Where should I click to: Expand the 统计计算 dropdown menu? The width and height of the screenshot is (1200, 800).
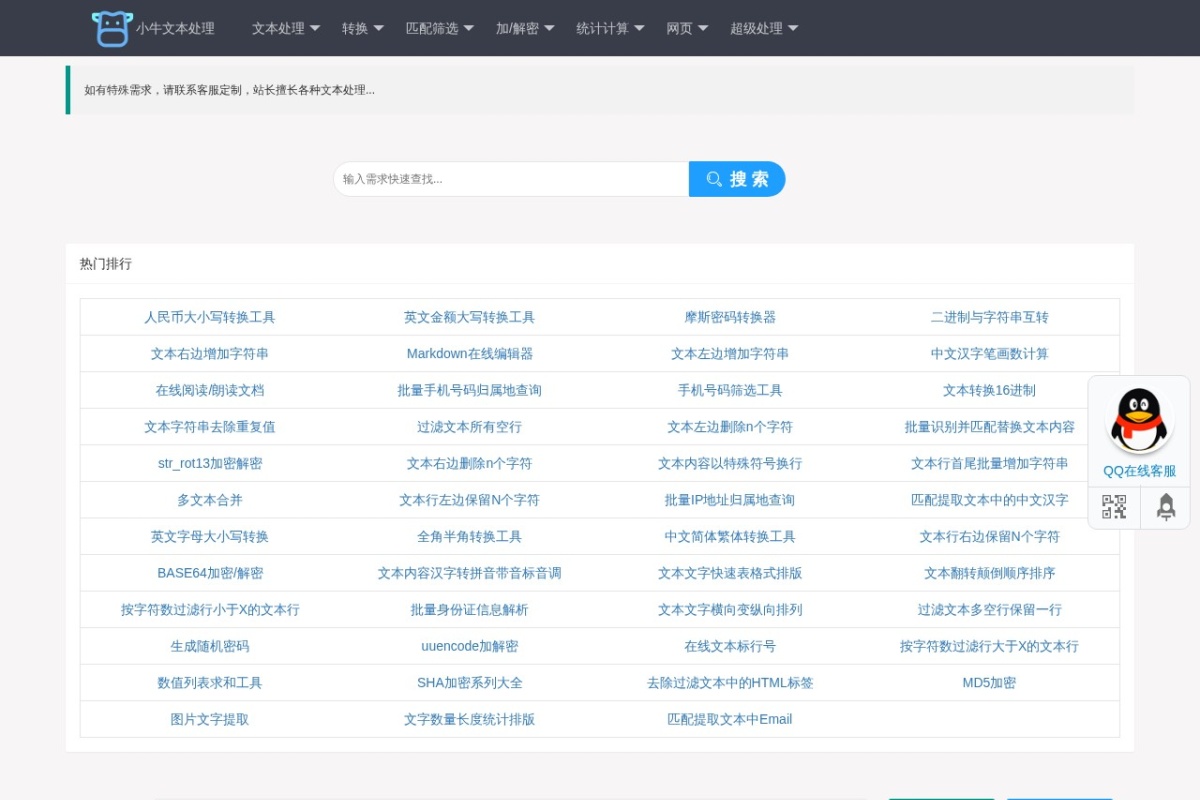coord(610,28)
